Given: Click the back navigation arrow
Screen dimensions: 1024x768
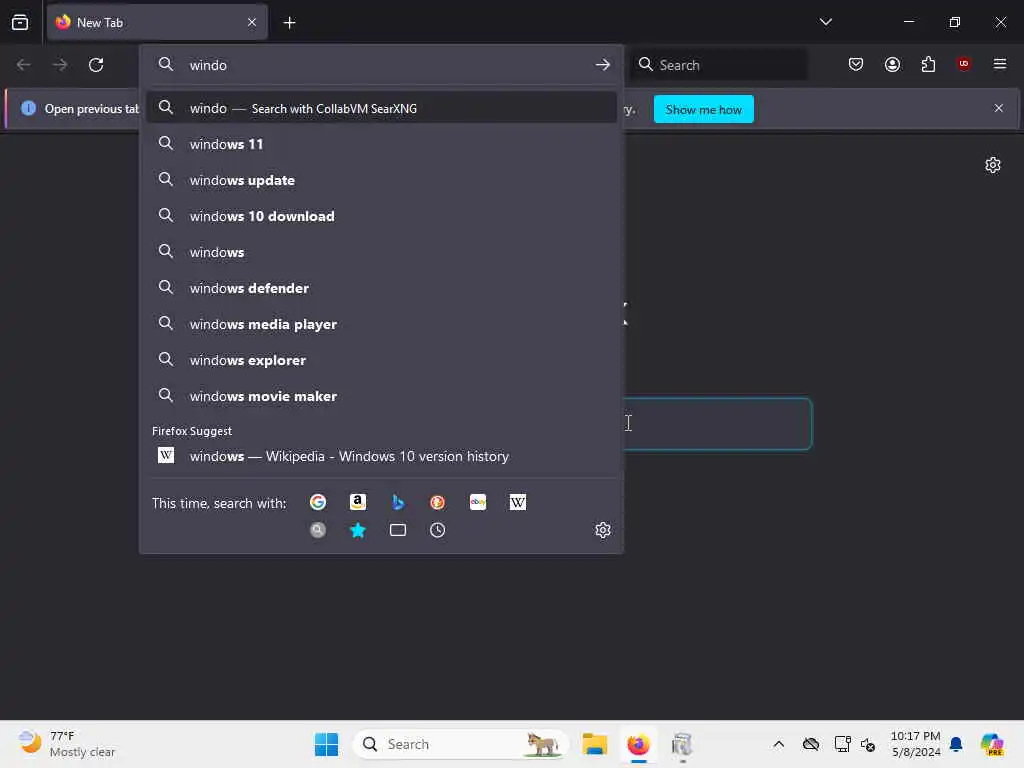Looking at the screenshot, I should point(24,65).
